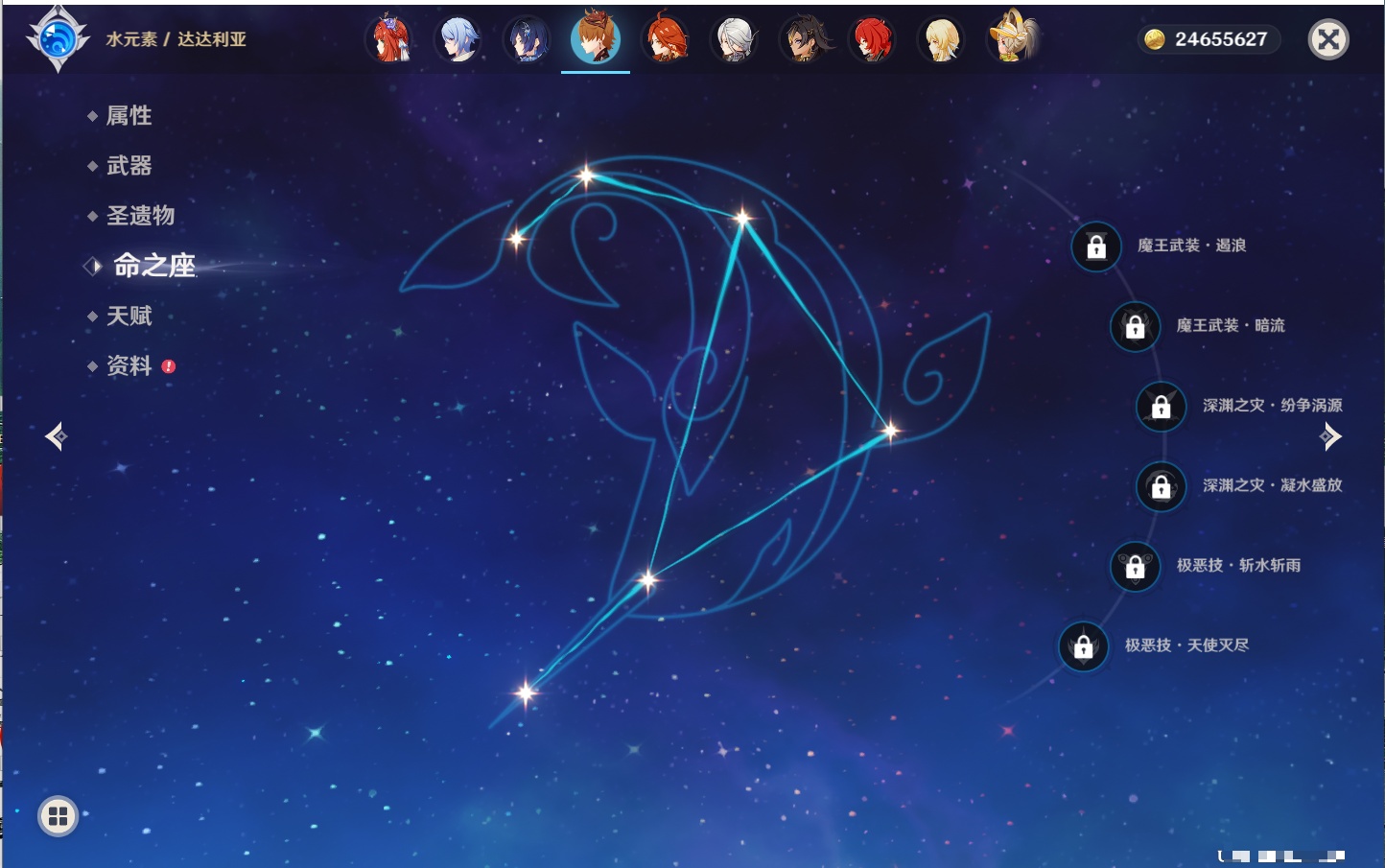Switch to the 武器 weapon section
The image size is (1385, 868).
[x=129, y=166]
